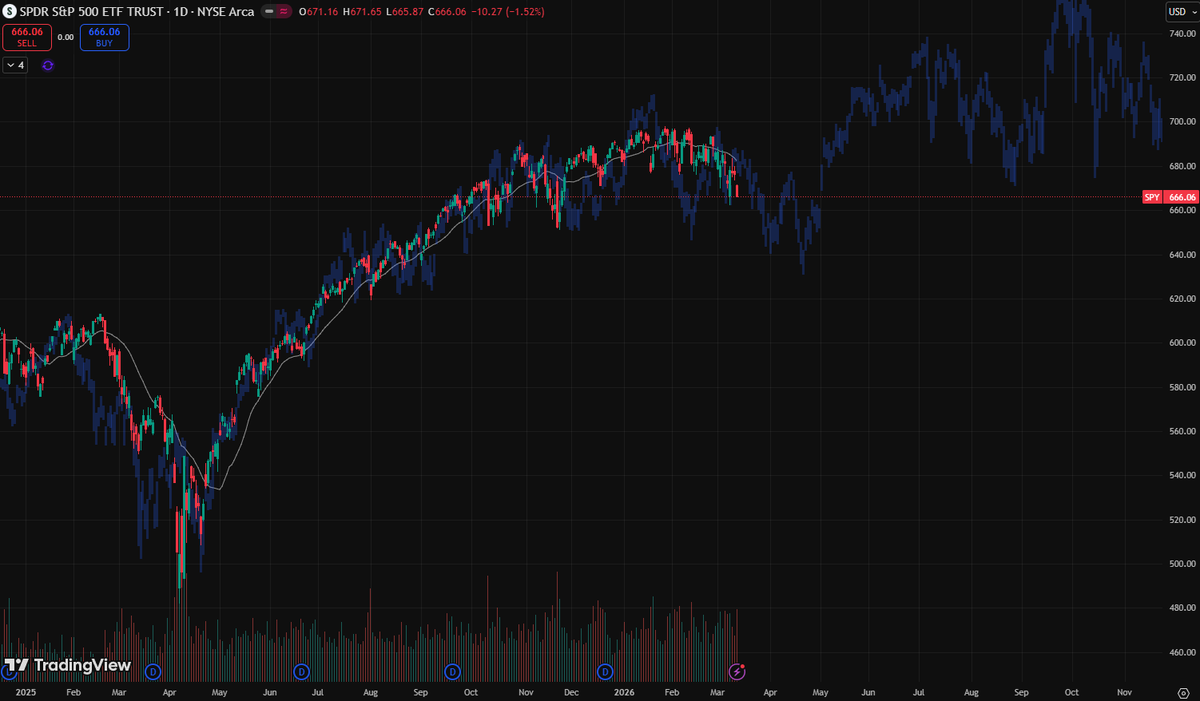This screenshot has width=1200, height=701.
Task: Click the 740.00 label on the price axis
Action: pyautogui.click(x=1183, y=34)
